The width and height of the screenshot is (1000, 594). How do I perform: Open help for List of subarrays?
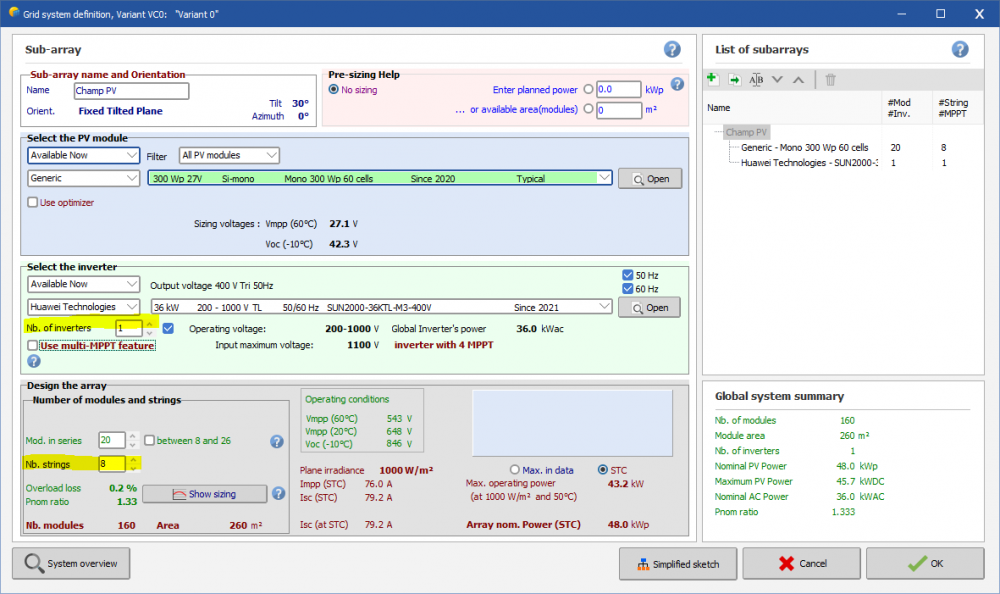[x=960, y=49]
